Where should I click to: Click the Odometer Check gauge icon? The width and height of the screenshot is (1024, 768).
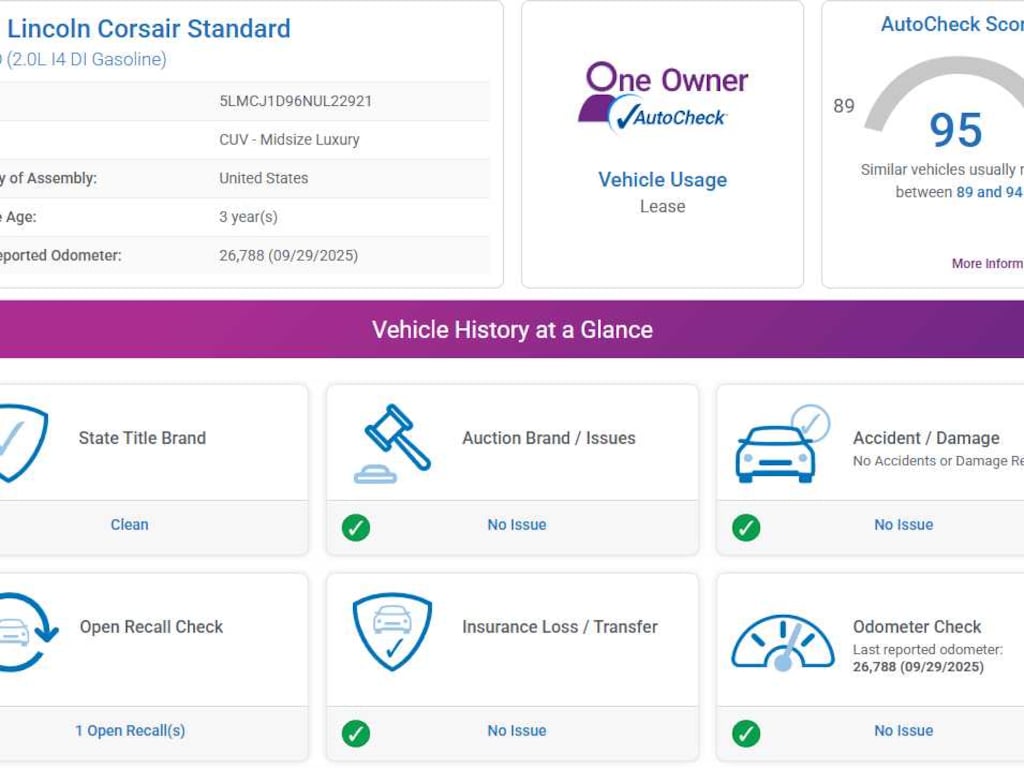click(782, 642)
